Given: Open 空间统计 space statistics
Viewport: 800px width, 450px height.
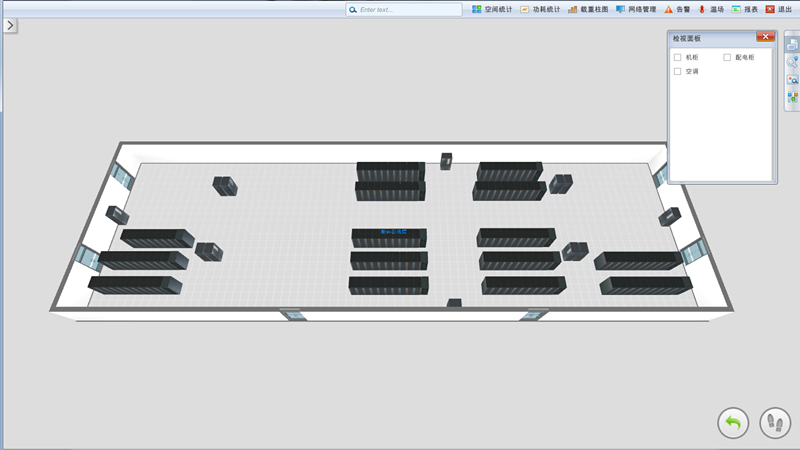Looking at the screenshot, I should click(x=492, y=9).
